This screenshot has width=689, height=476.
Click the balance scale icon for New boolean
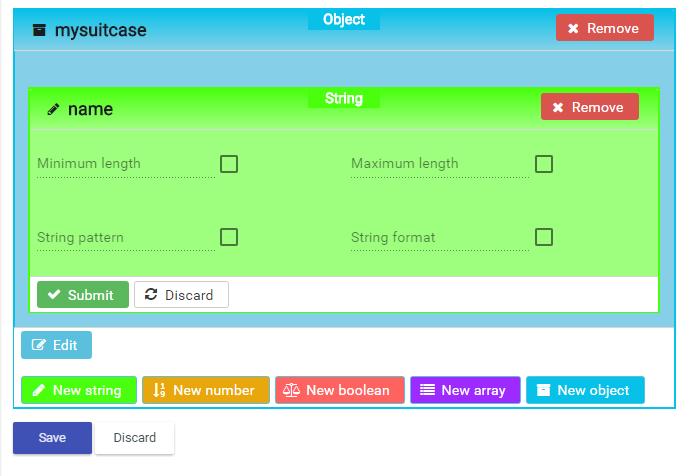coord(291,390)
